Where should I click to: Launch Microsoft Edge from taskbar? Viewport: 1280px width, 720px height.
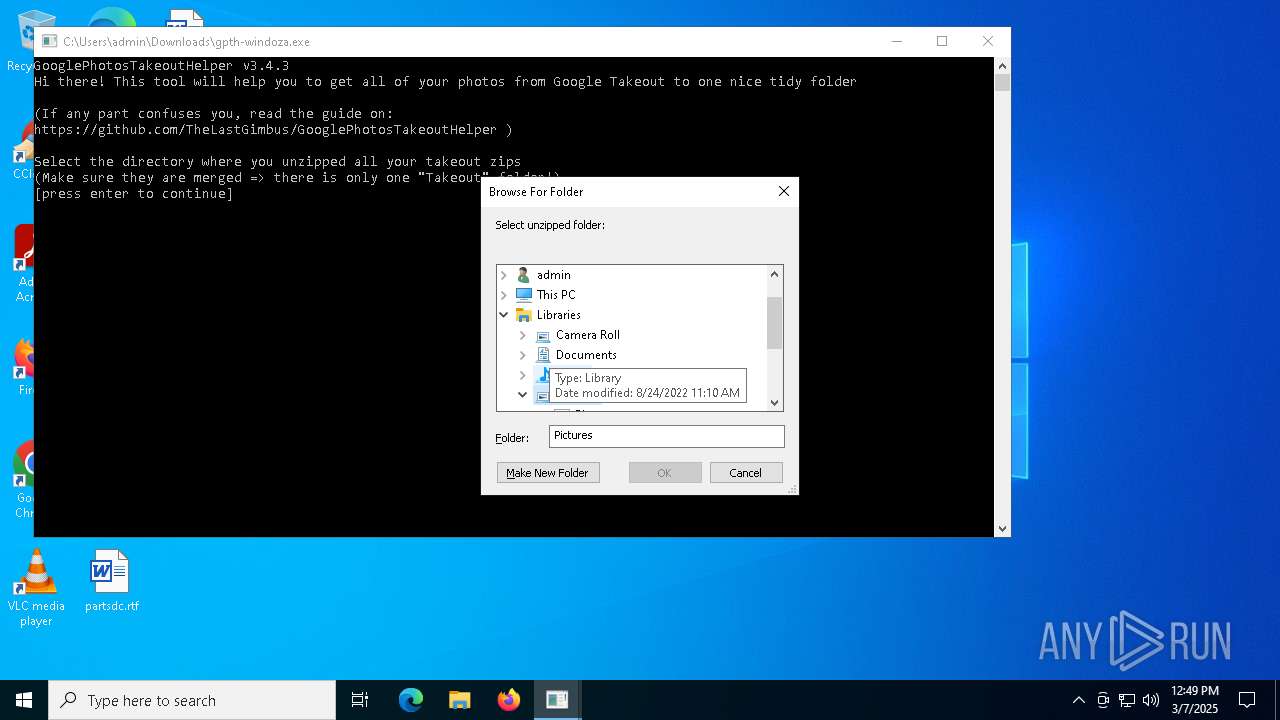(x=411, y=700)
